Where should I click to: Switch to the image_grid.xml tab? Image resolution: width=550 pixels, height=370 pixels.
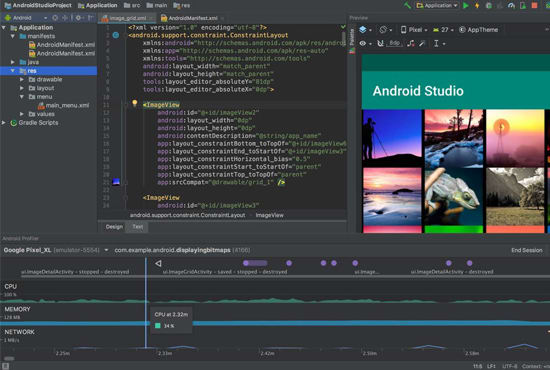point(128,18)
